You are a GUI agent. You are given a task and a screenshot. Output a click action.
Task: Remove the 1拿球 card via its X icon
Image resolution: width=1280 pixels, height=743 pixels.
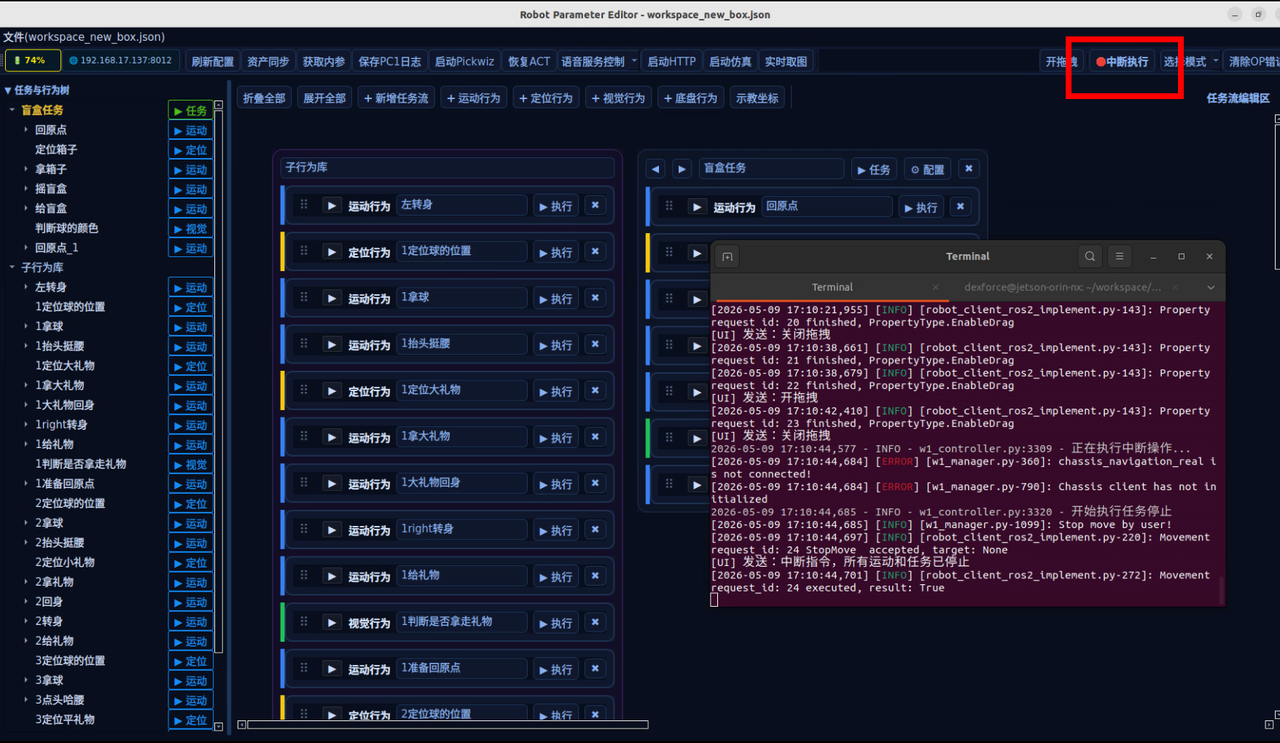coord(595,298)
